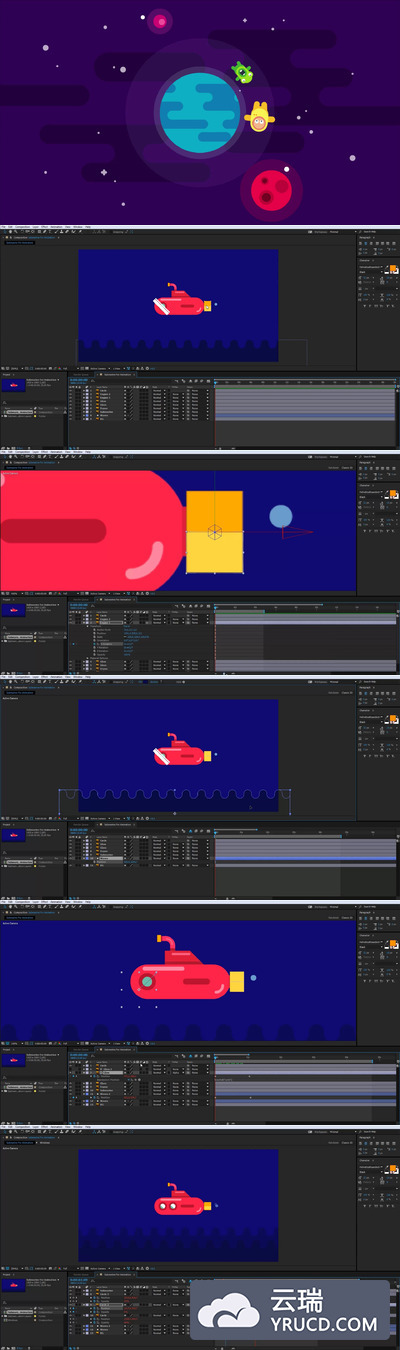
Task: Click the Chinese text 云瑞 in the watermark
Action: [296, 1299]
